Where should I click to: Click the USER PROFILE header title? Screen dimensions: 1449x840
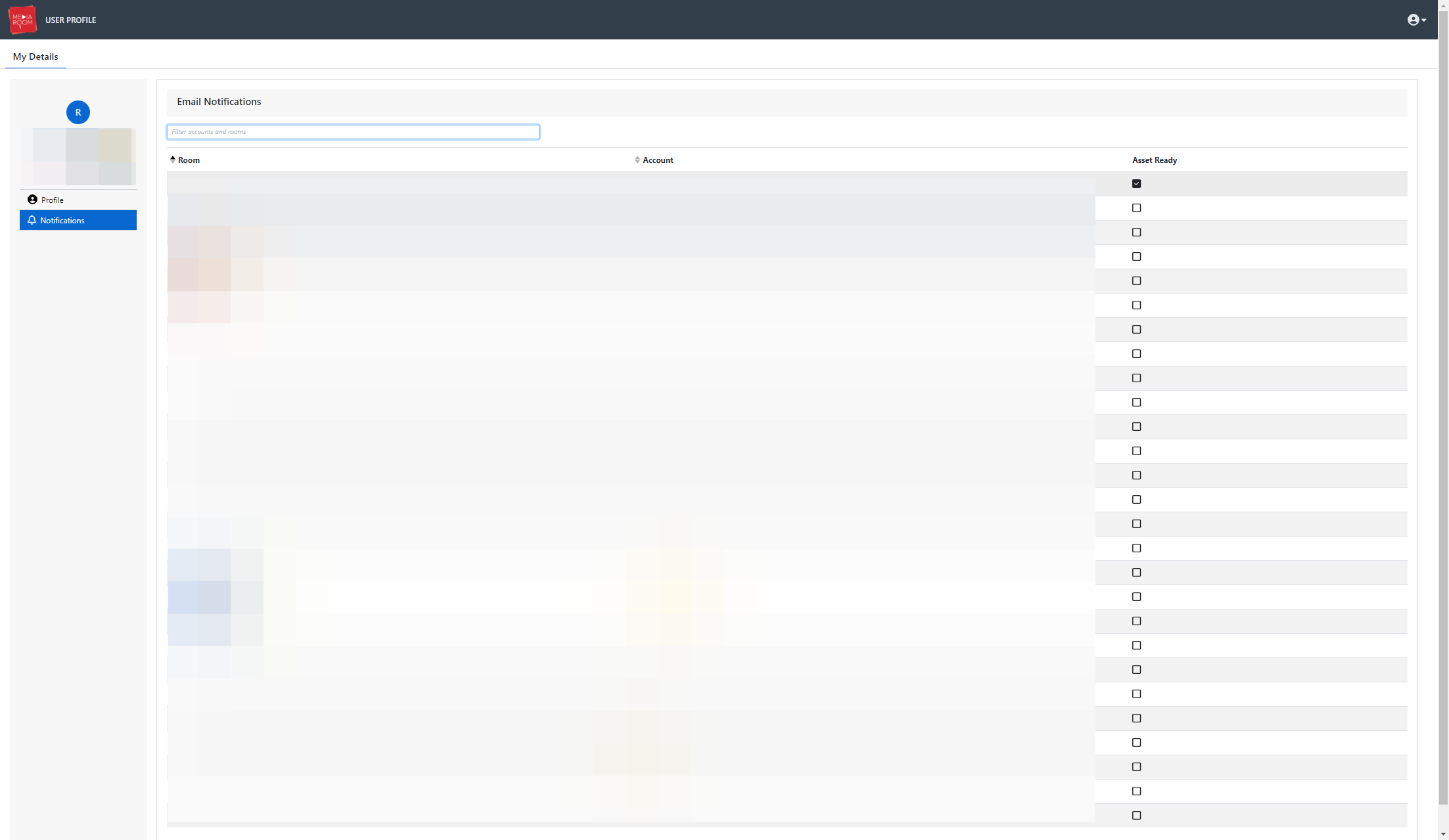coord(70,20)
